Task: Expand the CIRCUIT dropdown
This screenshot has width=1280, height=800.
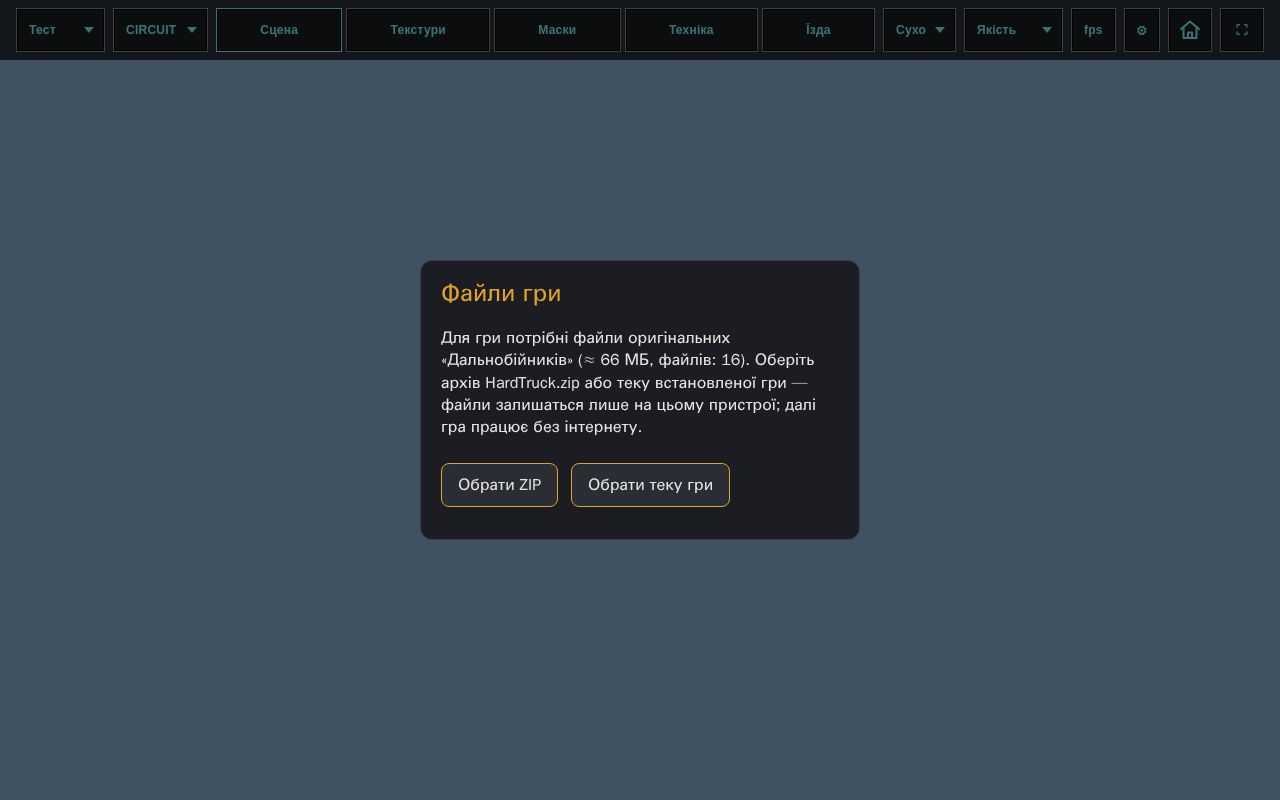Action: (160, 30)
